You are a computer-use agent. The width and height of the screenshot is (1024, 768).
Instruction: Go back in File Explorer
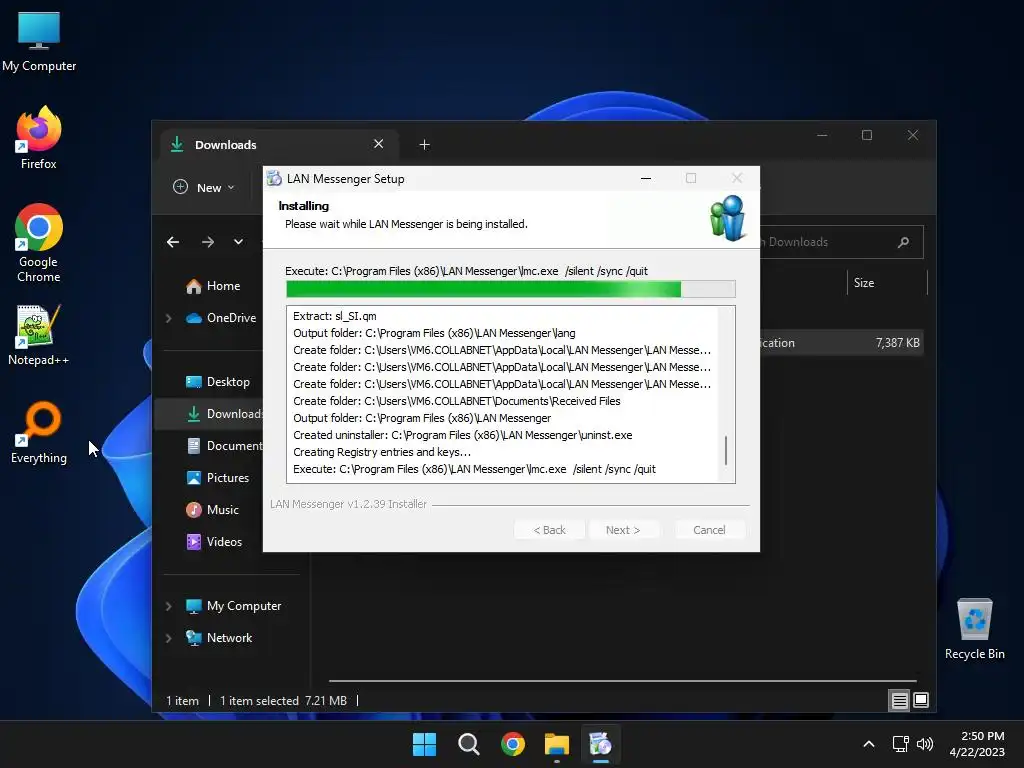point(173,242)
